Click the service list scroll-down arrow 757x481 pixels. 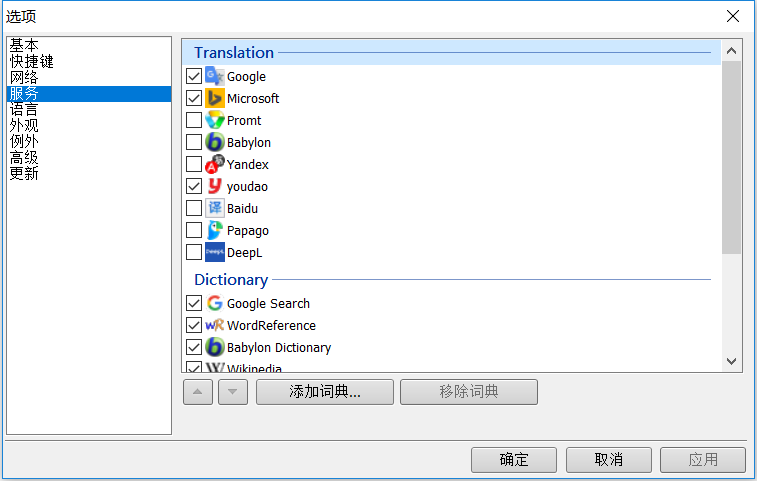click(x=731, y=361)
